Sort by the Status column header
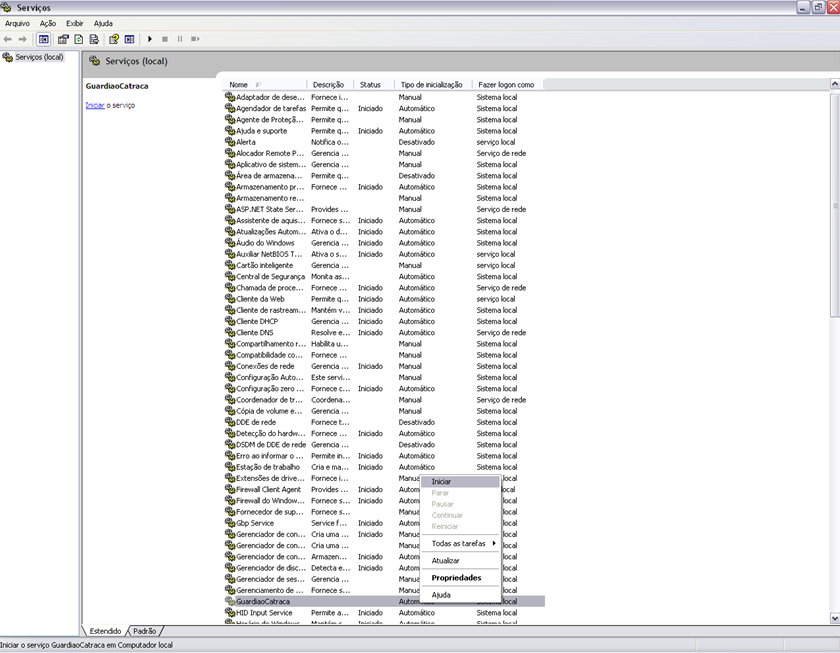Viewport: 840px width, 653px height. point(374,85)
